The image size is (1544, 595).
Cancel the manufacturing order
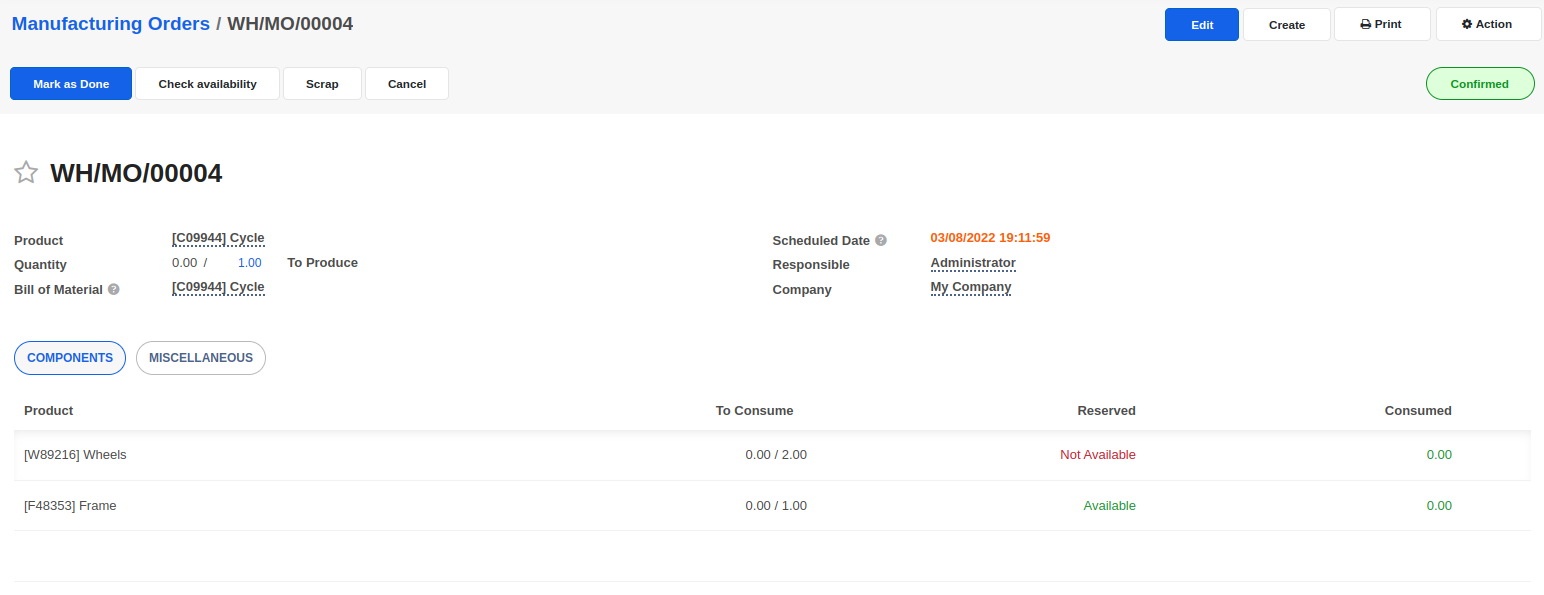tap(406, 84)
